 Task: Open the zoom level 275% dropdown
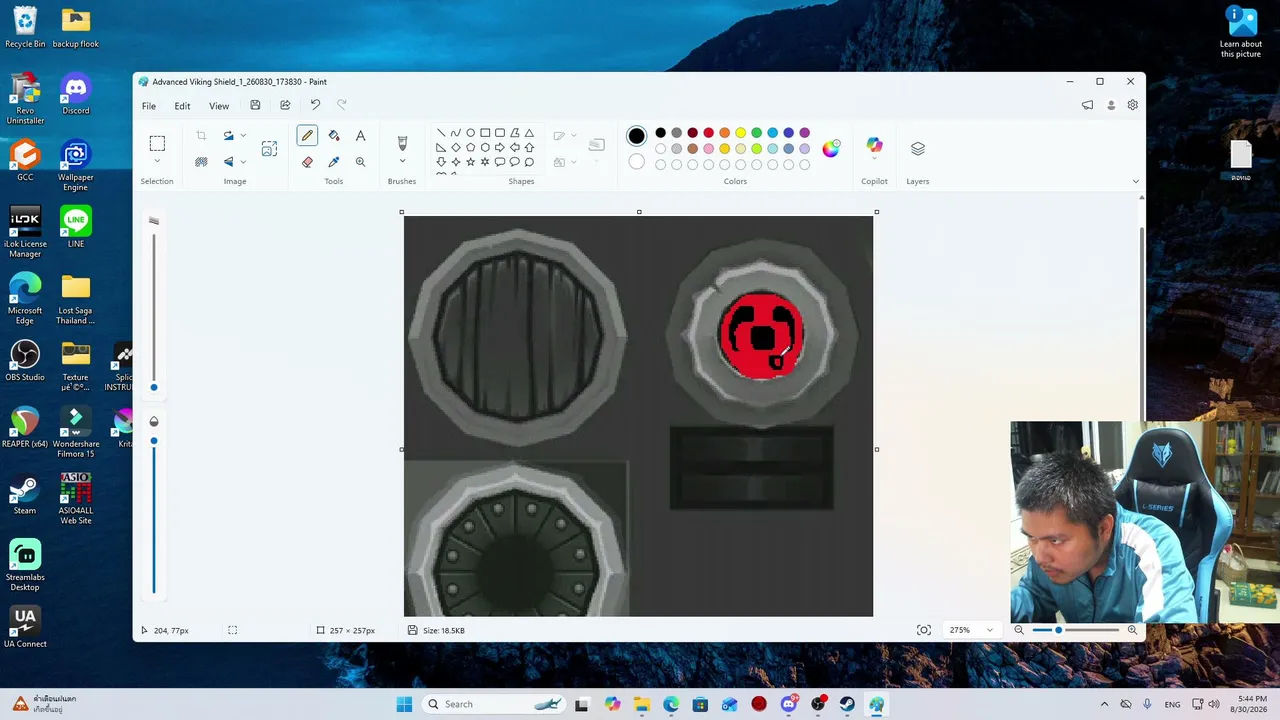coord(972,630)
